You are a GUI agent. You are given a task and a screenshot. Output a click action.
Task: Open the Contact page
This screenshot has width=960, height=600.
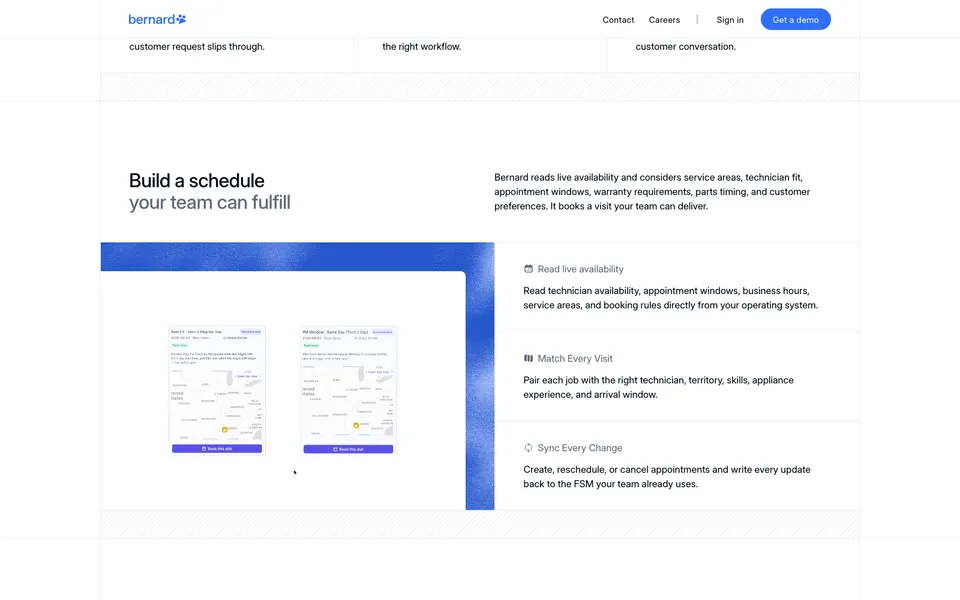(x=618, y=20)
